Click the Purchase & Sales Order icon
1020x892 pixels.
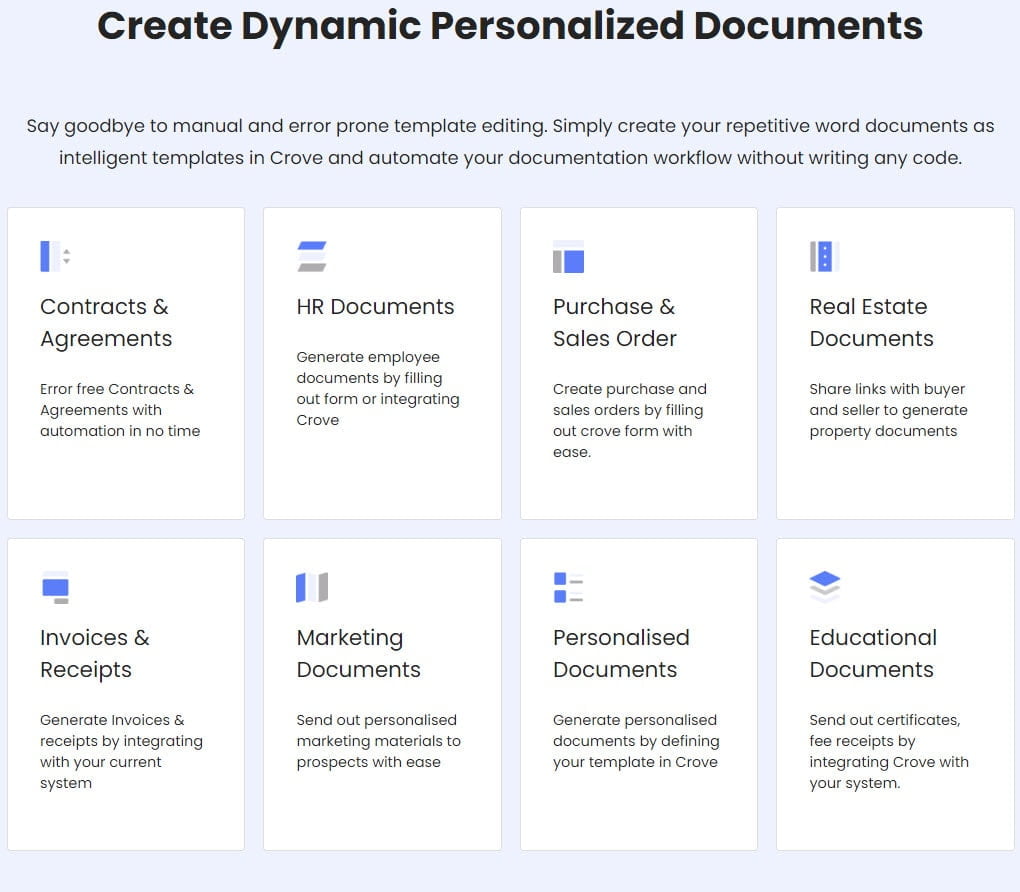click(568, 256)
